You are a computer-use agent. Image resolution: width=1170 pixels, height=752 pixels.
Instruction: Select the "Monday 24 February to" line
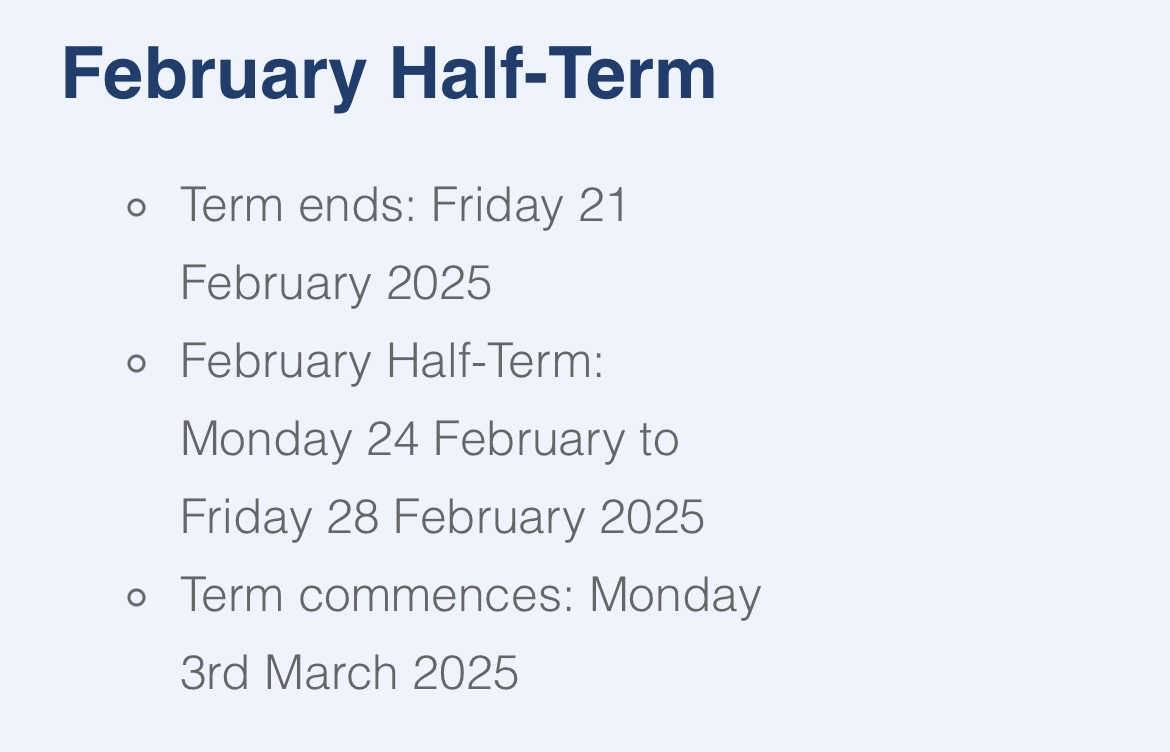[x=430, y=440]
